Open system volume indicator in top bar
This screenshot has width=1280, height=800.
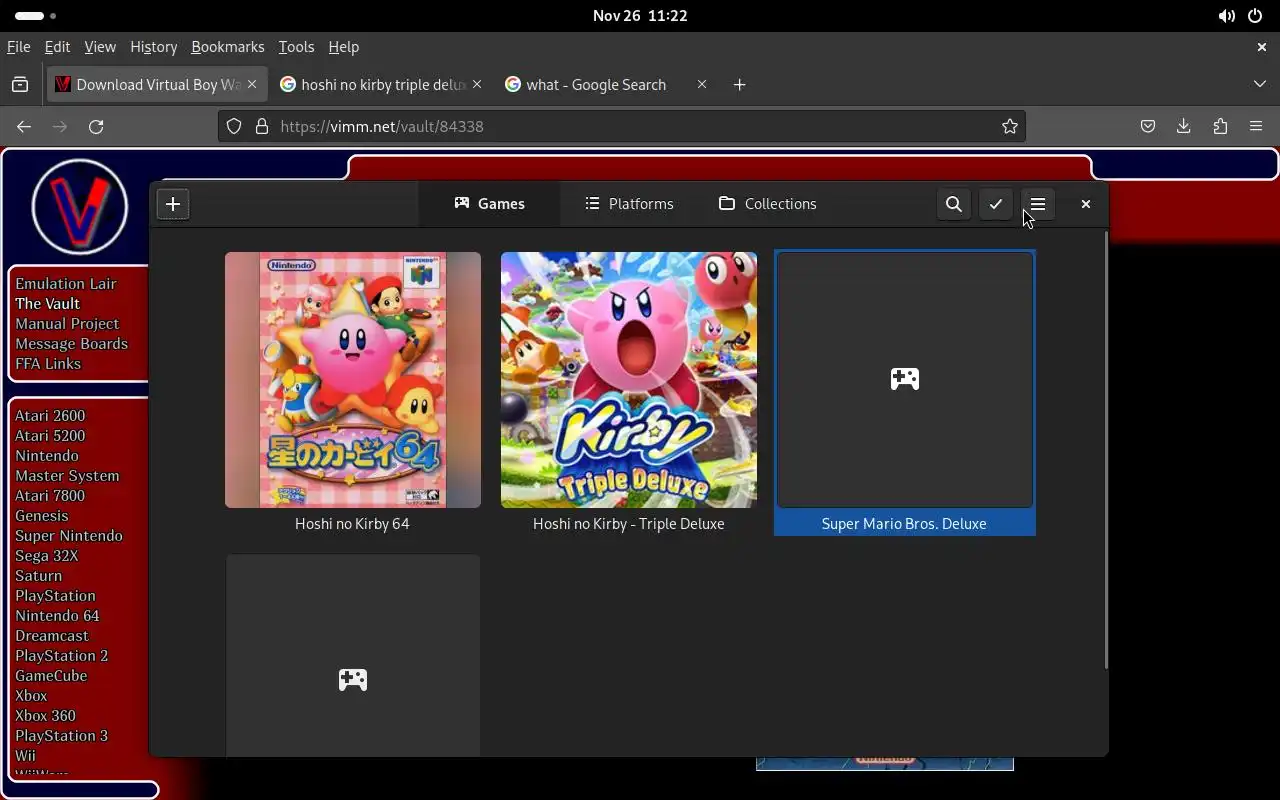(x=1226, y=16)
